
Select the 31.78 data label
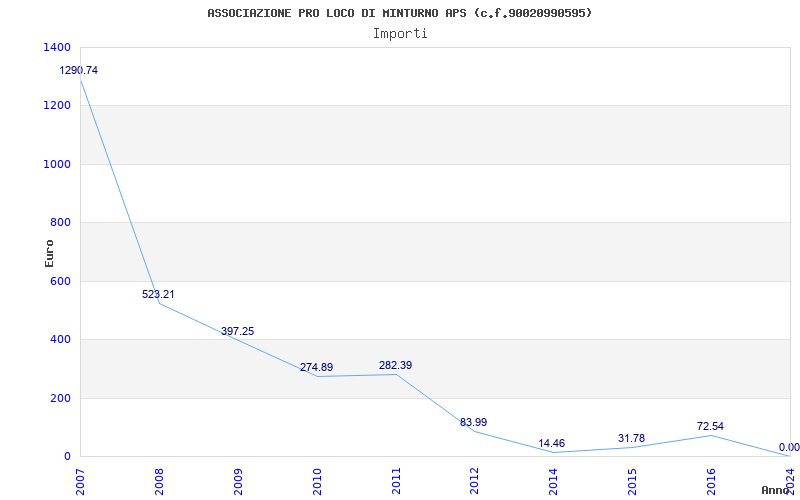tap(631, 438)
